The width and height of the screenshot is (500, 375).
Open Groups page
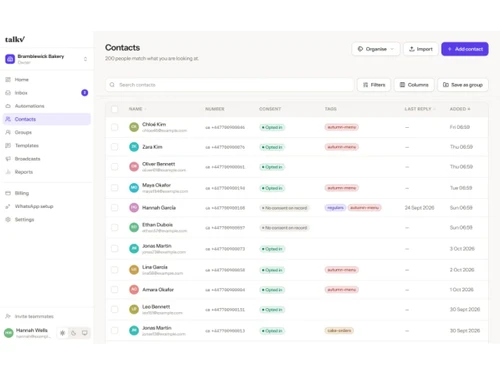tap(47, 132)
